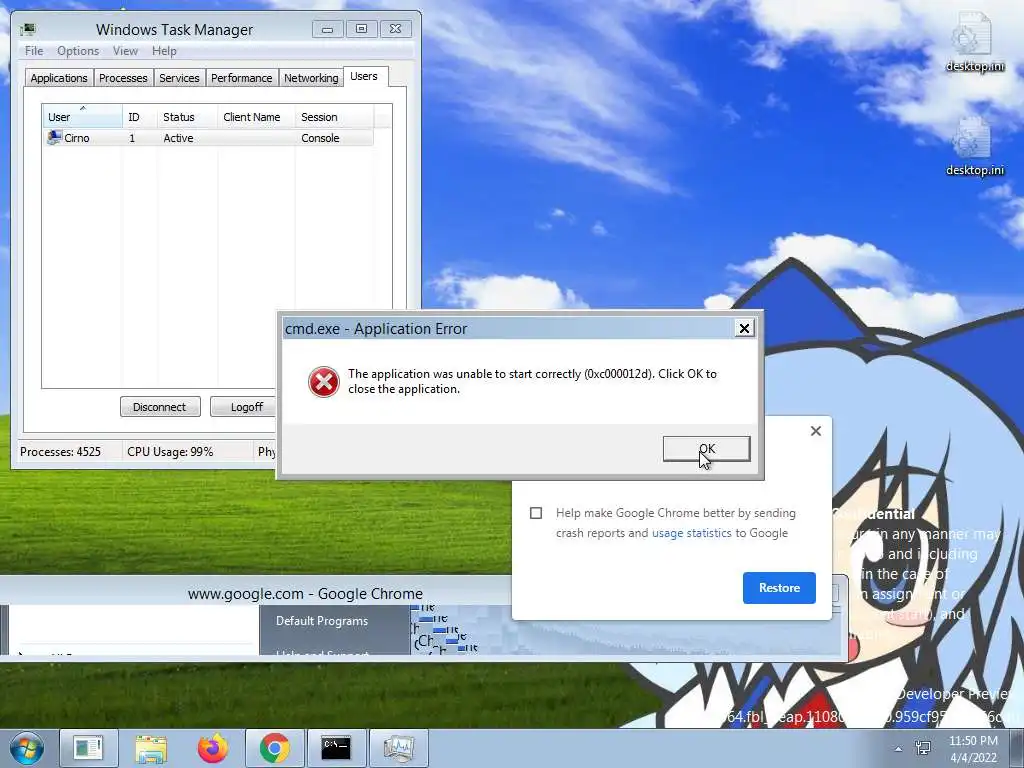Click the blue Restore button in Chrome
This screenshot has height=768, width=1024.
coord(779,588)
